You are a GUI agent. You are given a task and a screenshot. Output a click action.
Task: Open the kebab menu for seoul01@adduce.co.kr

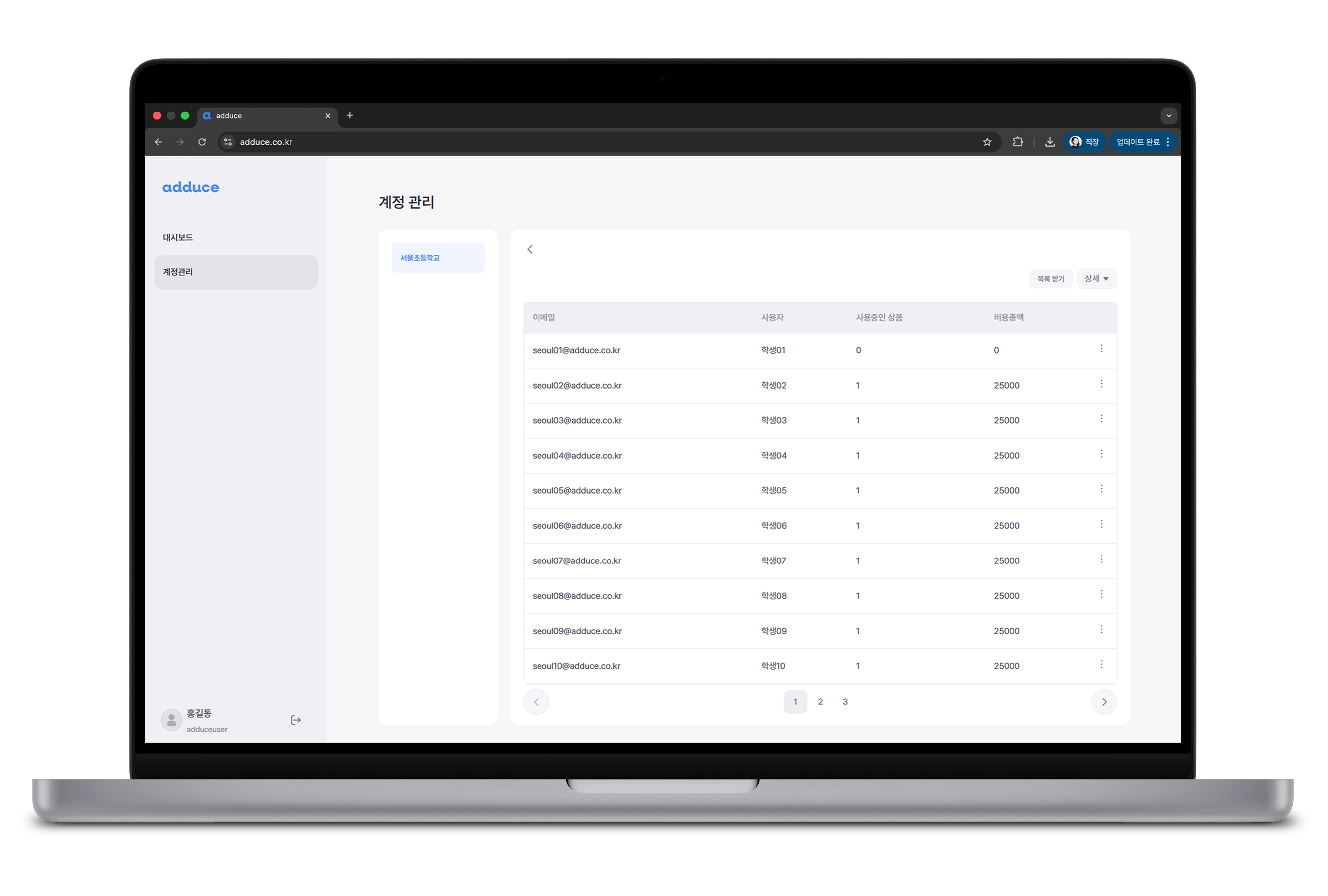point(1101,349)
